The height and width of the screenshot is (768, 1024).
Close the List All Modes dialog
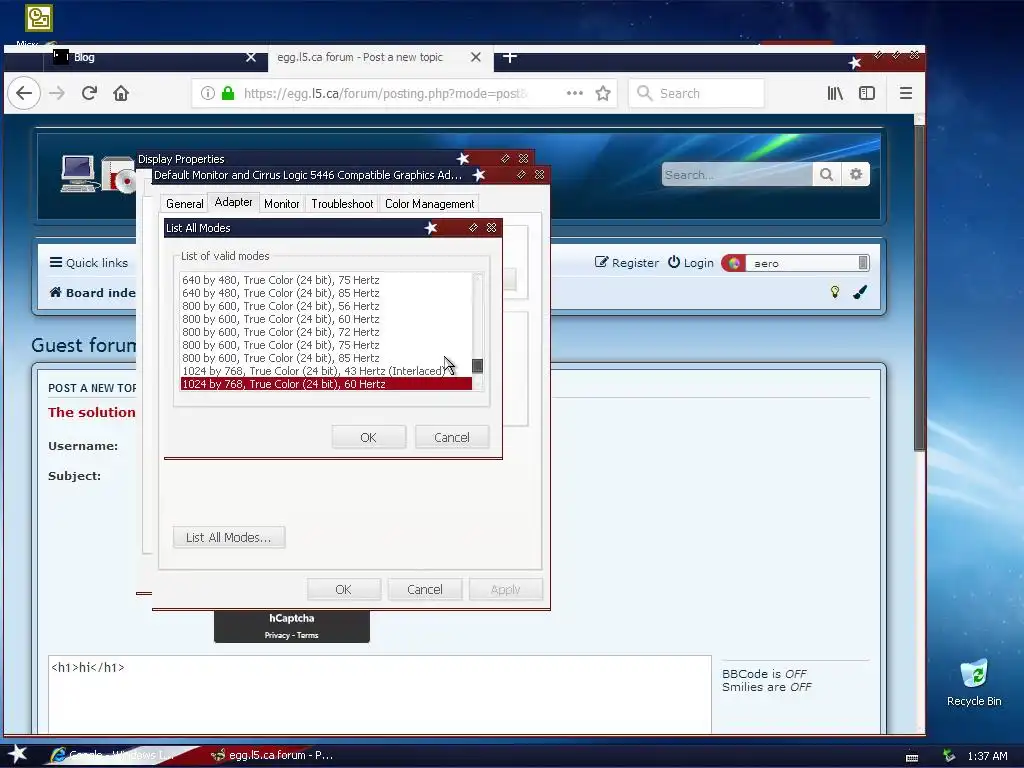[491, 227]
